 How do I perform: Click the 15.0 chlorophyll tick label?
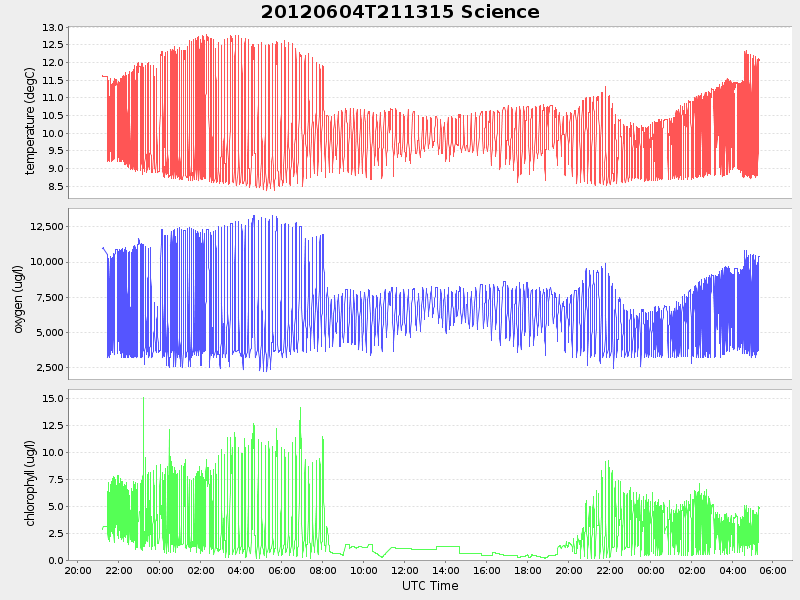53,398
